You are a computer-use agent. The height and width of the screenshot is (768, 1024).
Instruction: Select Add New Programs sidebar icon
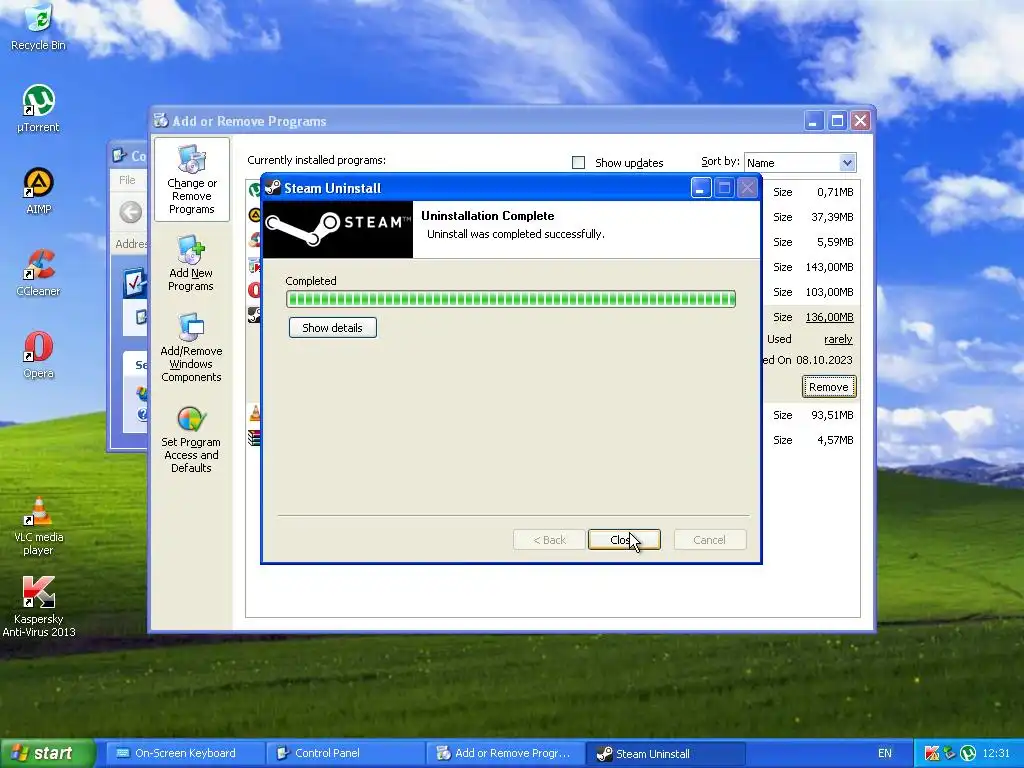(x=191, y=264)
